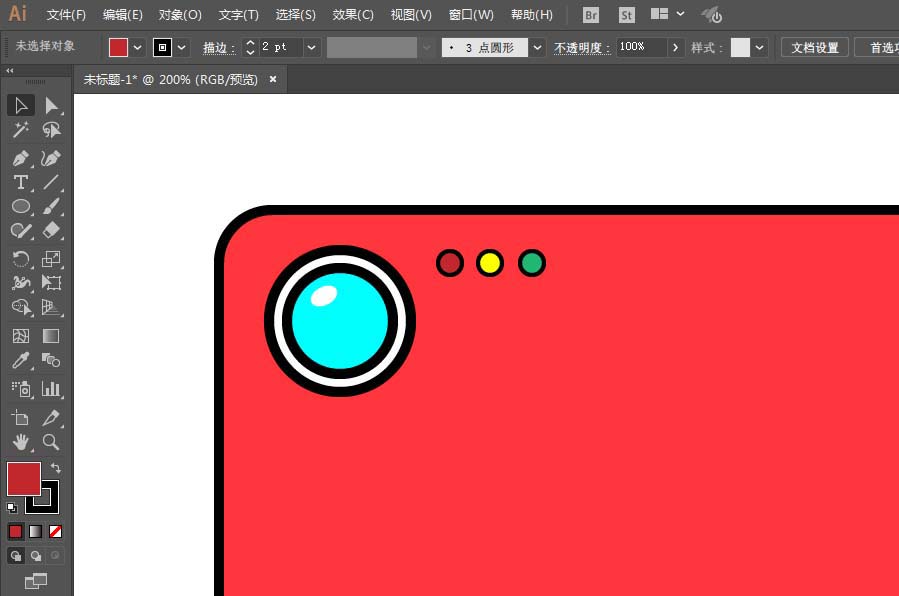
Task: Select the Pen tool
Action: [21, 158]
